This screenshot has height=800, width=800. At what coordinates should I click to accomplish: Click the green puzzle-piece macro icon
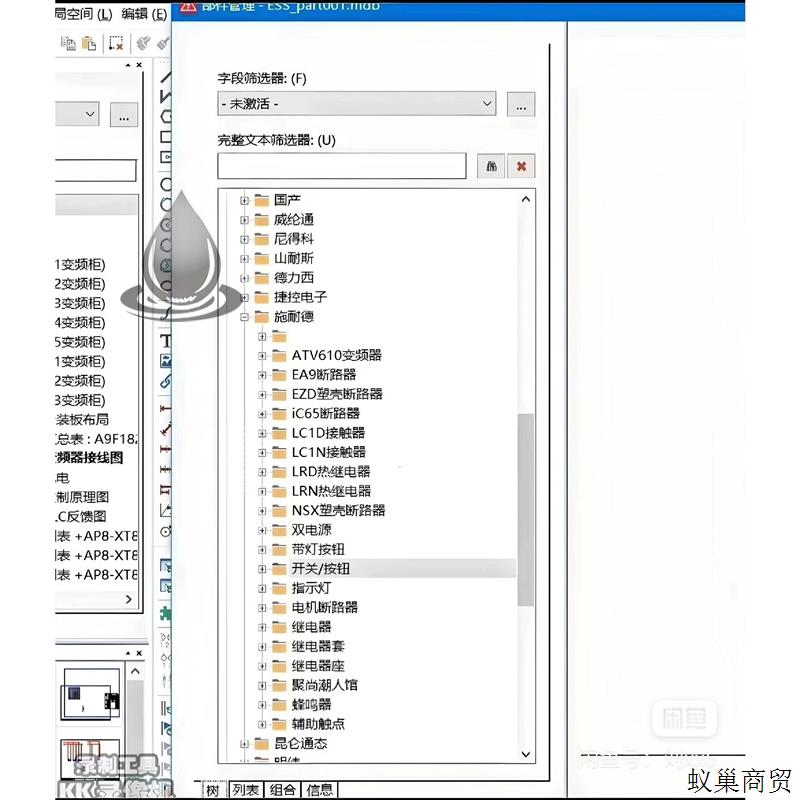(x=165, y=612)
